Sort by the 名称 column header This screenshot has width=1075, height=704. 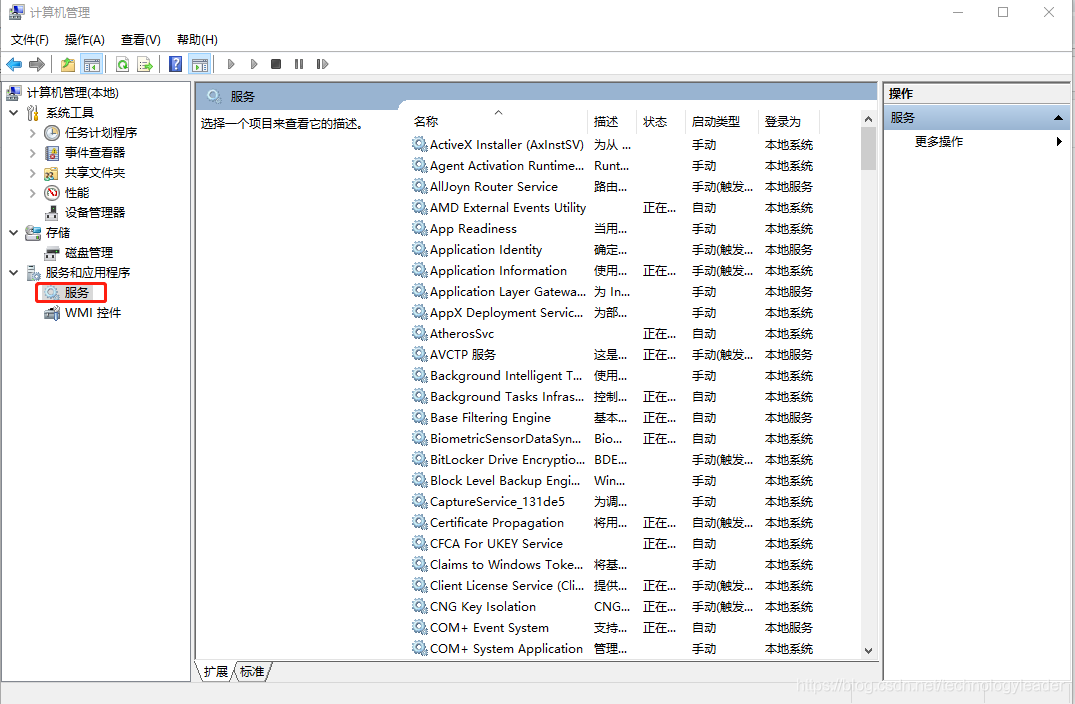[x=498, y=121]
